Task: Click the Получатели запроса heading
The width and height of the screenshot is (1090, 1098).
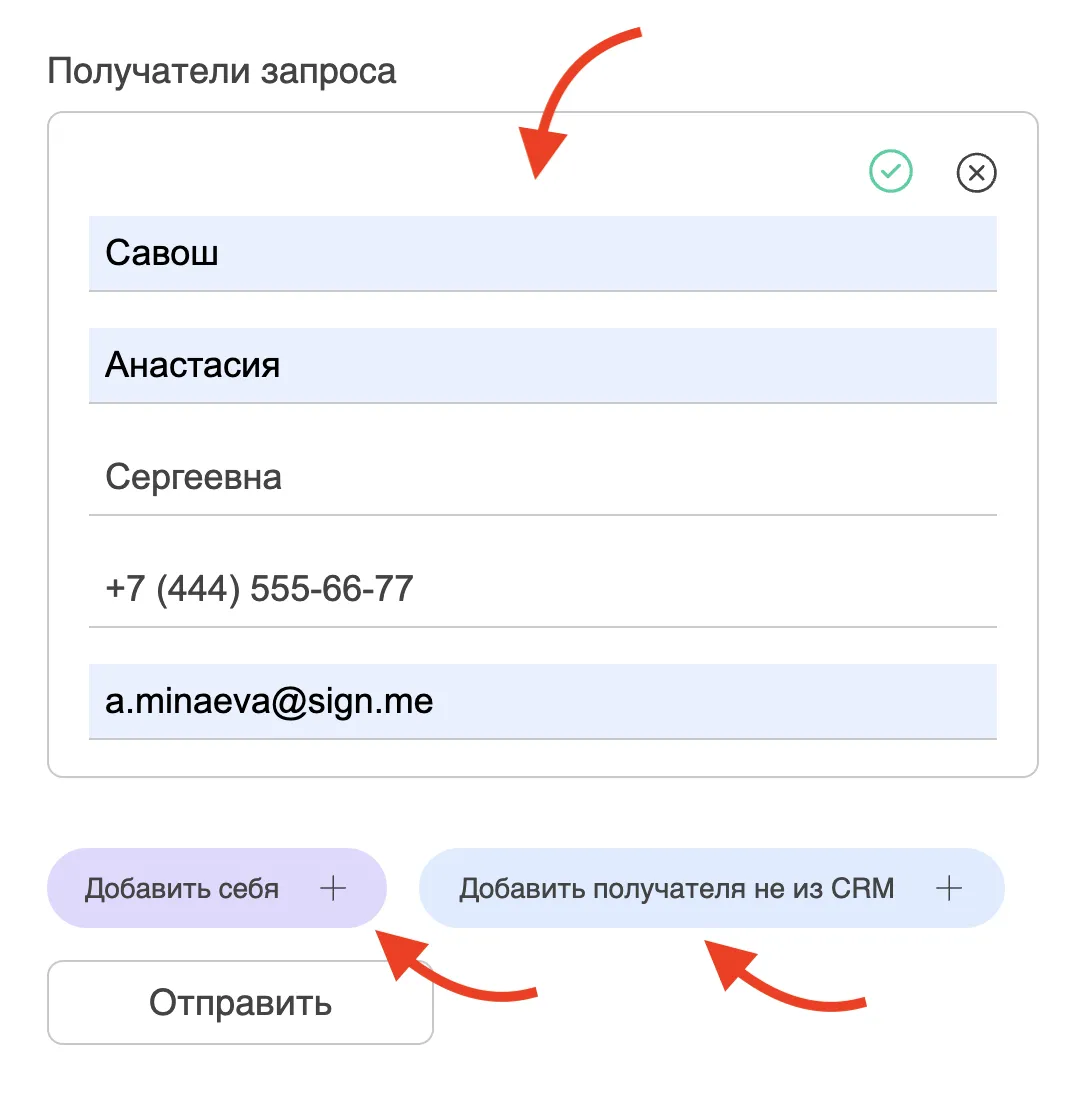Action: [221, 71]
